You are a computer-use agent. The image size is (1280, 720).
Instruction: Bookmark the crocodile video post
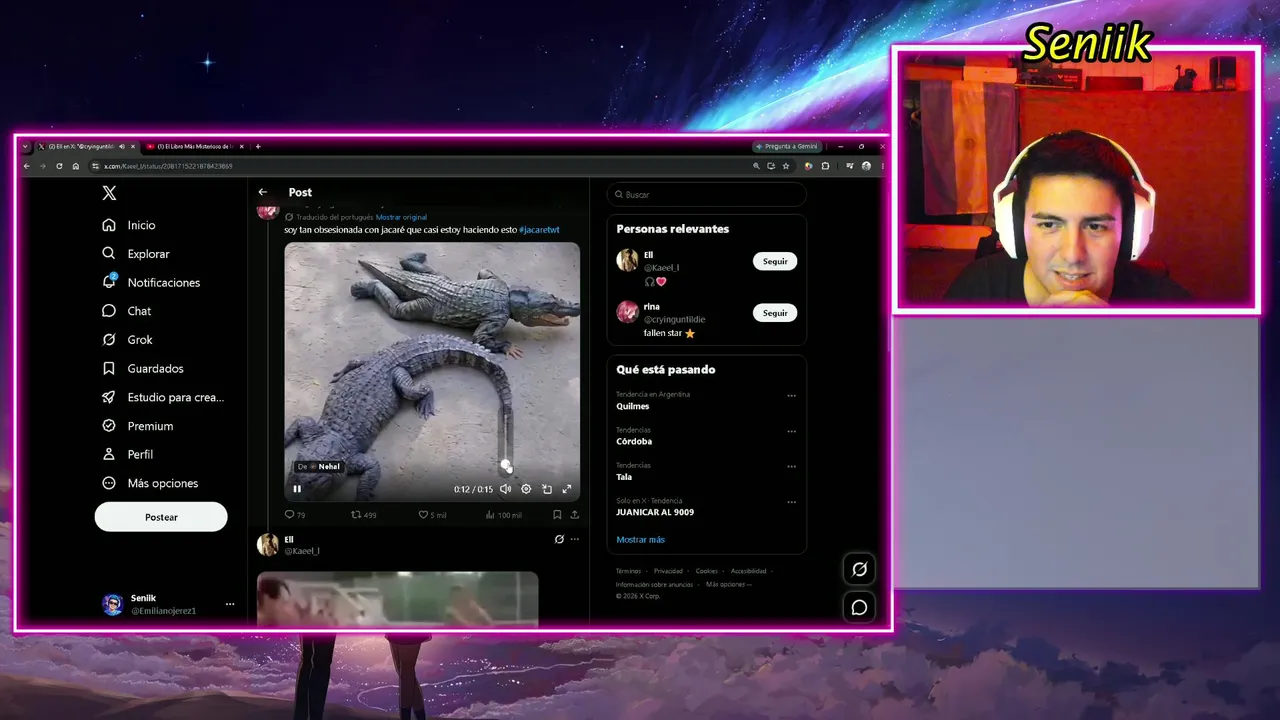pos(557,515)
